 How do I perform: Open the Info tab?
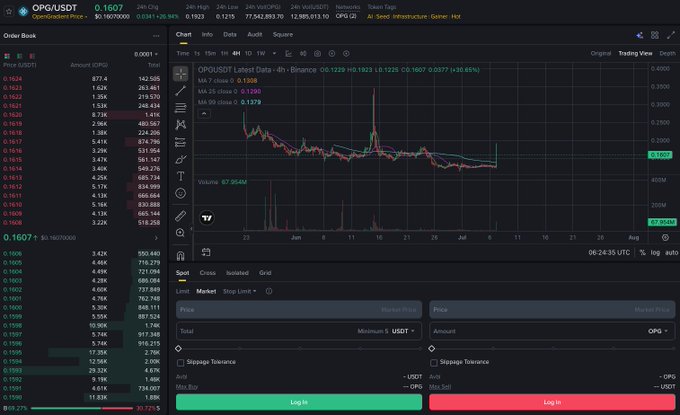pos(207,34)
